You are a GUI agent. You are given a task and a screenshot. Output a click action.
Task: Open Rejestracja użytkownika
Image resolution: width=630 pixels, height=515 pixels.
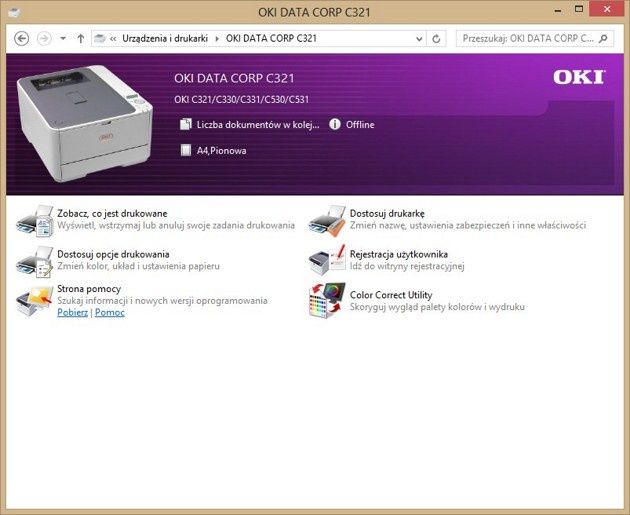click(399, 254)
